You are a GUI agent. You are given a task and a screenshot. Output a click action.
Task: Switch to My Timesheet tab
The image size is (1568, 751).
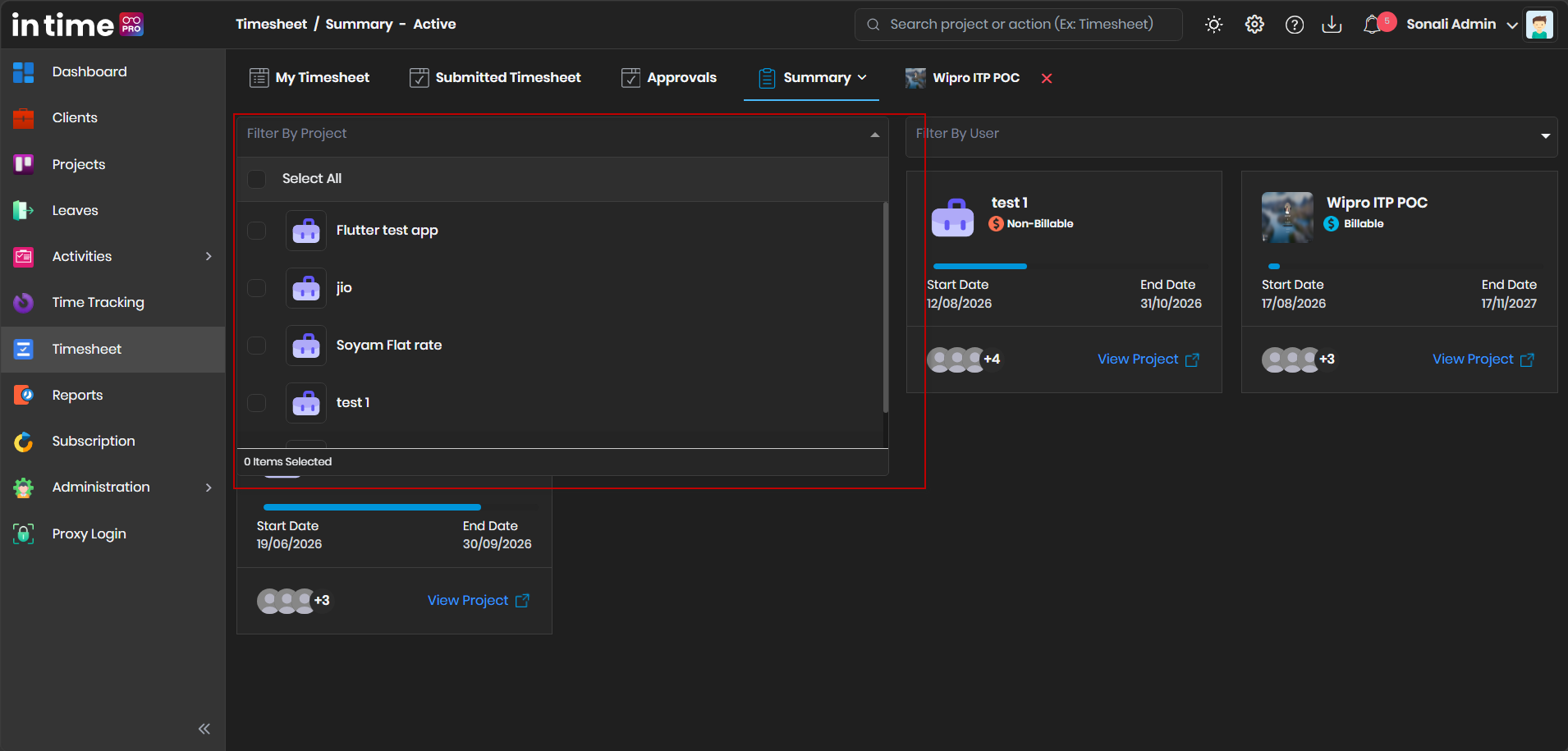(309, 78)
